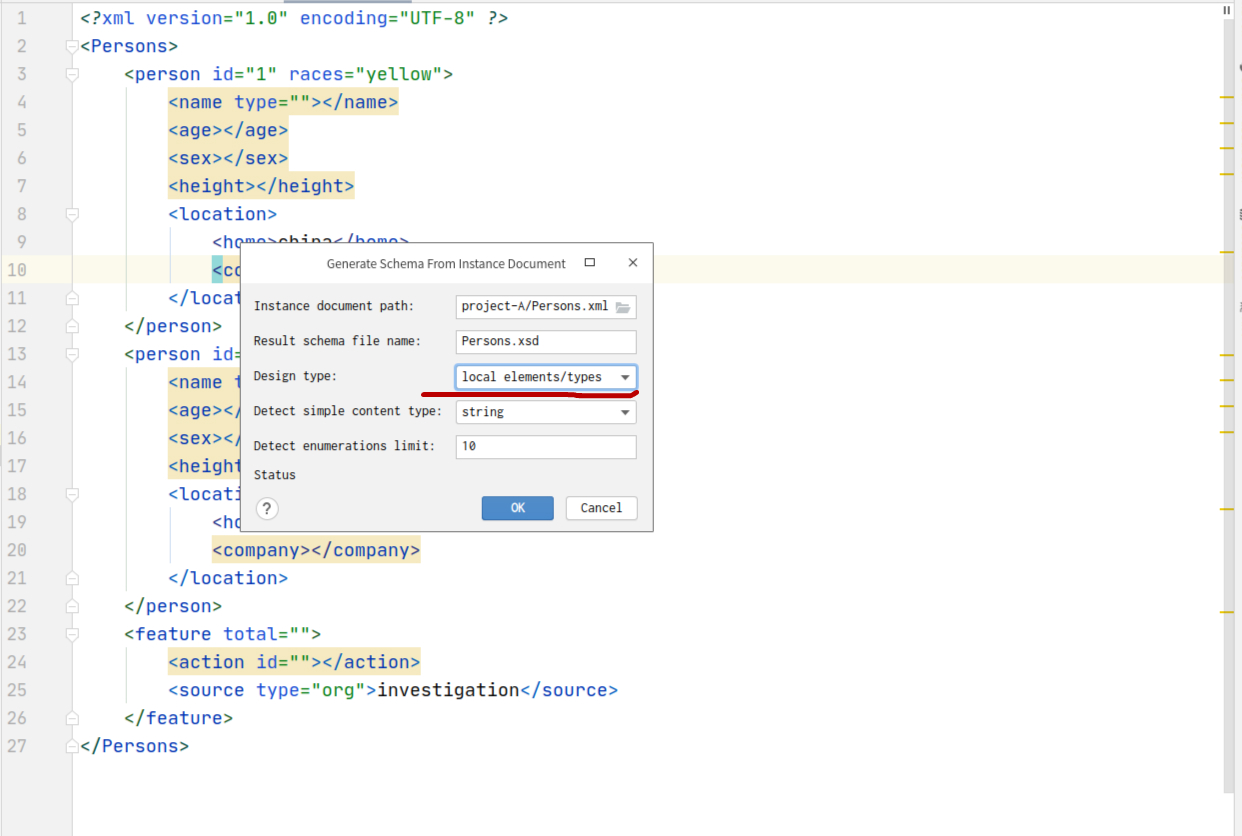Click the fold end marker on line 27
The image size is (1242, 836).
click(x=72, y=746)
